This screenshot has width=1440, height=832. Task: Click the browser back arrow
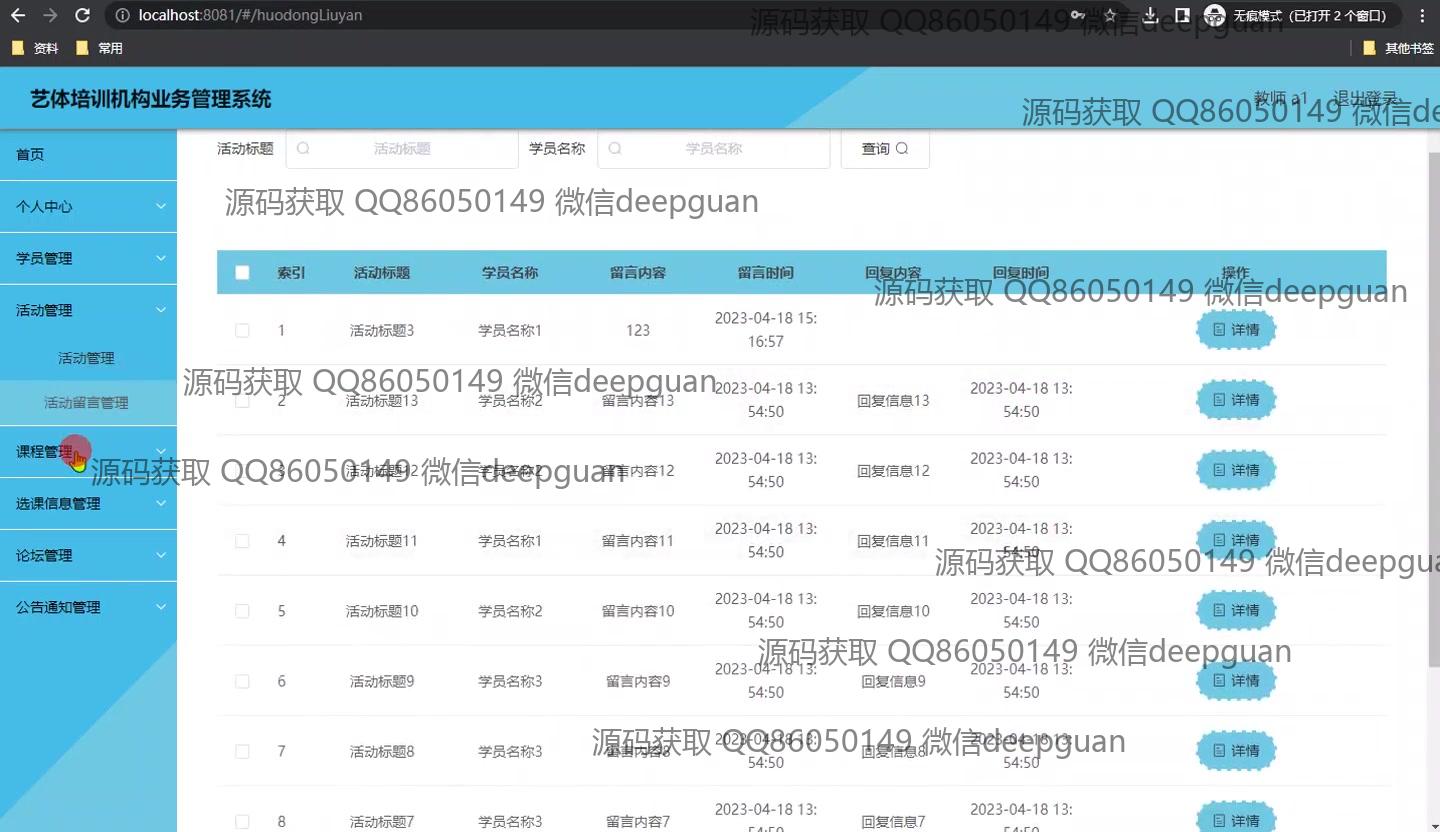(18, 15)
